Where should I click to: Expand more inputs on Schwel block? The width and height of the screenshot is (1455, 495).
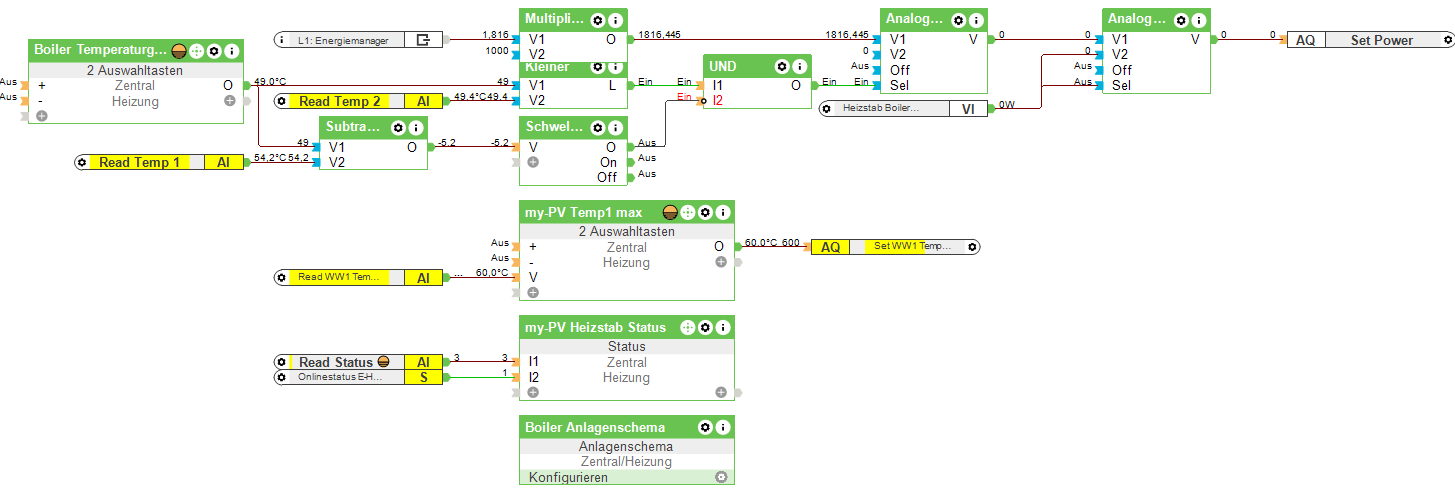click(x=533, y=162)
